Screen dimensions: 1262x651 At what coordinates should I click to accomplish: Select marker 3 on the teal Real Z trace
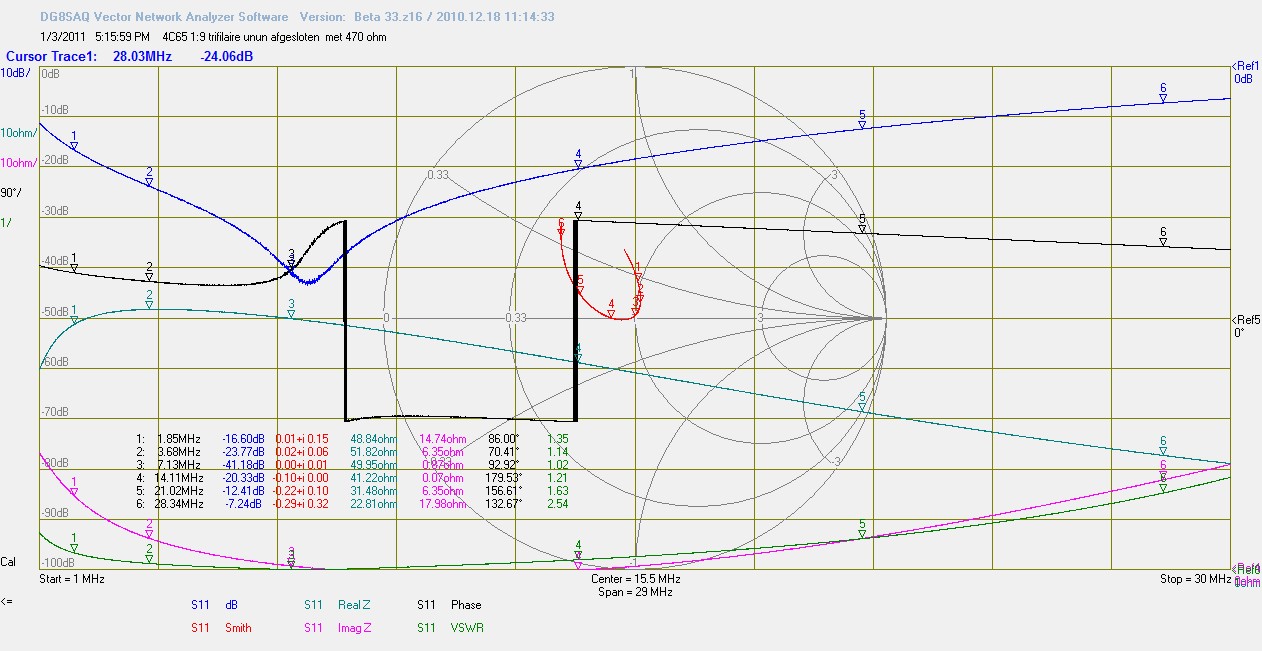click(291, 310)
